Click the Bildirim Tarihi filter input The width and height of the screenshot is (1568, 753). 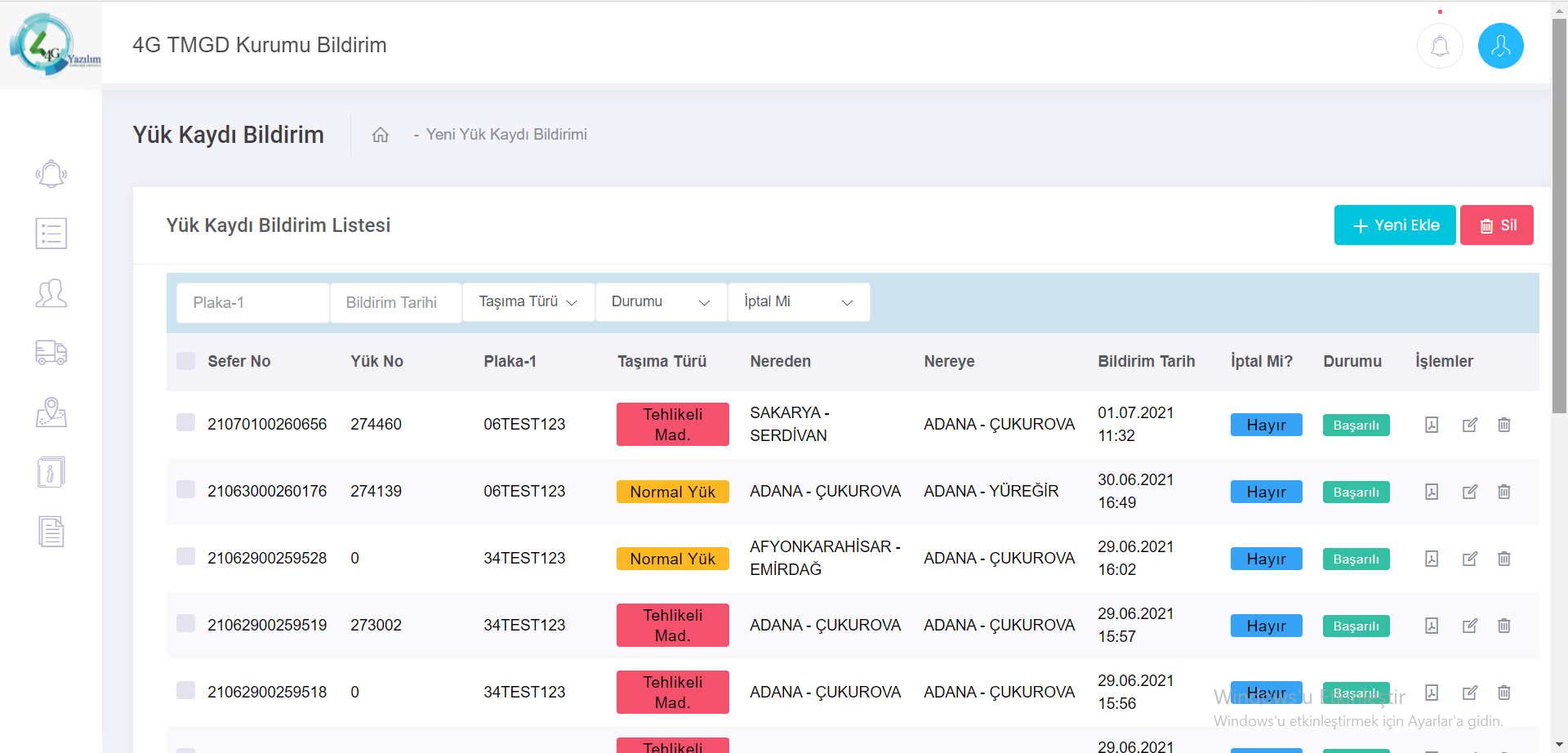396,303
